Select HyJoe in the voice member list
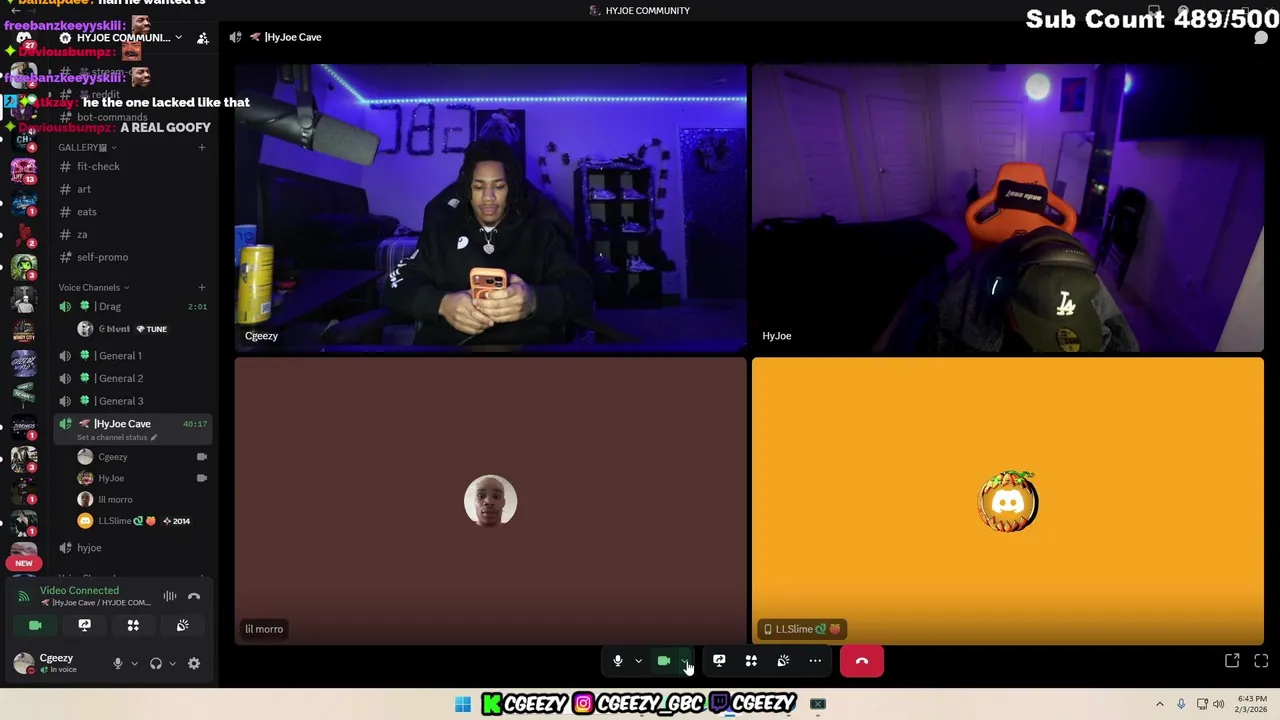This screenshot has width=1280, height=720. [x=143, y=478]
